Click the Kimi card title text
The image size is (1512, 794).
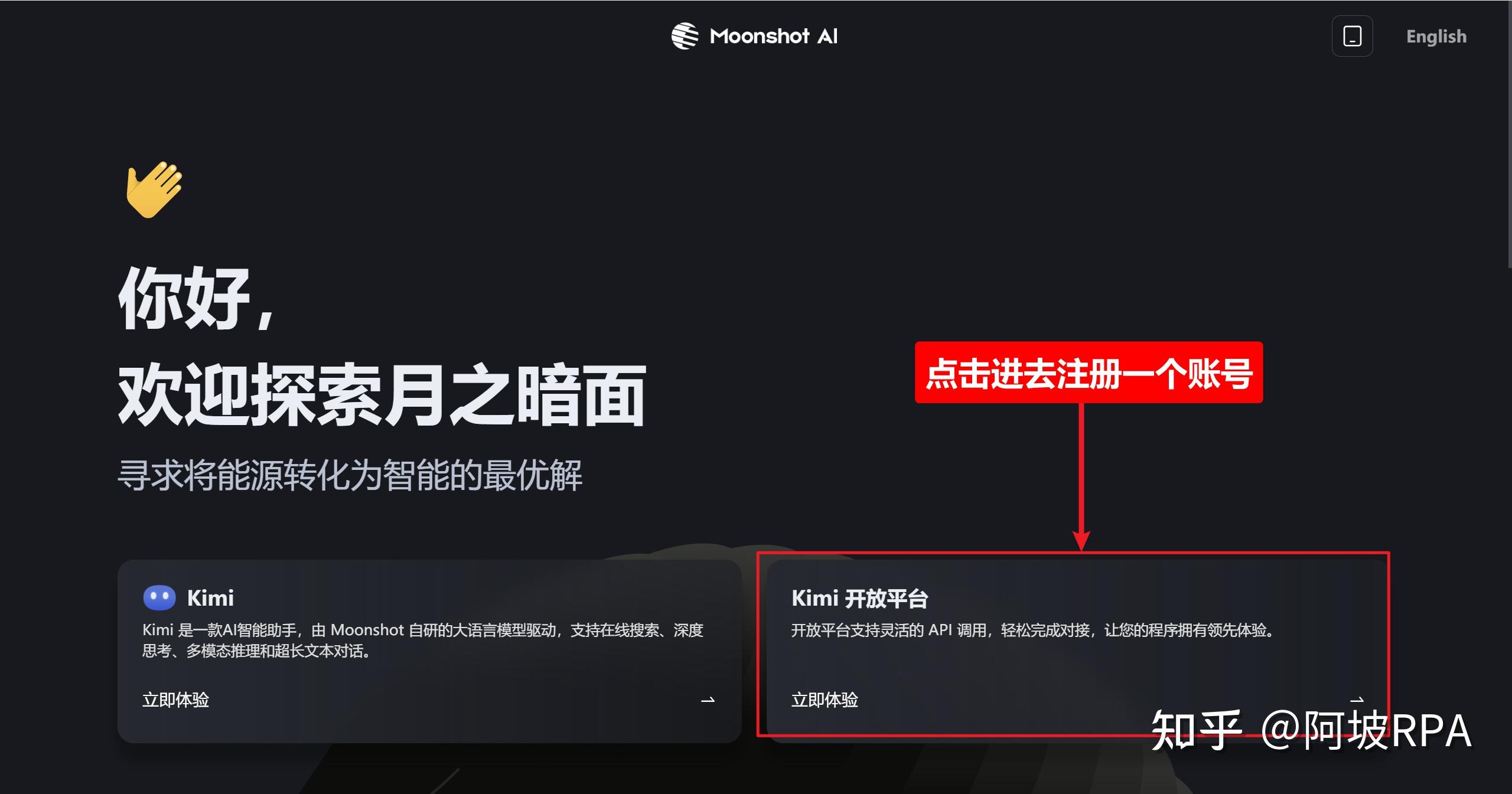pyautogui.click(x=211, y=597)
